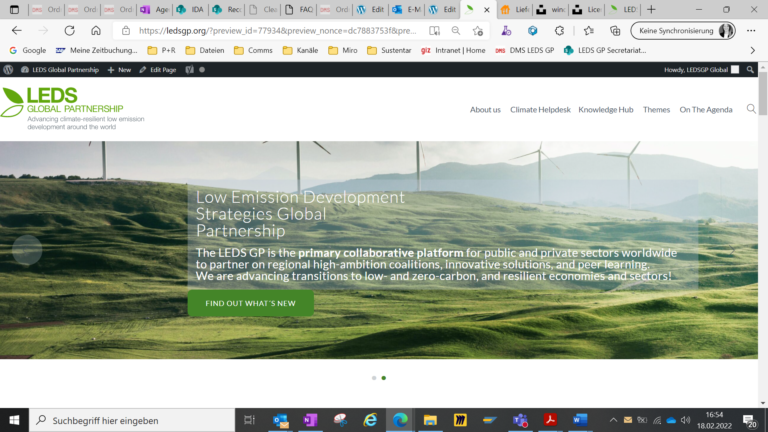Add this page to favorites star
Image resolution: width=768 pixels, height=432 pixels.
(478, 30)
